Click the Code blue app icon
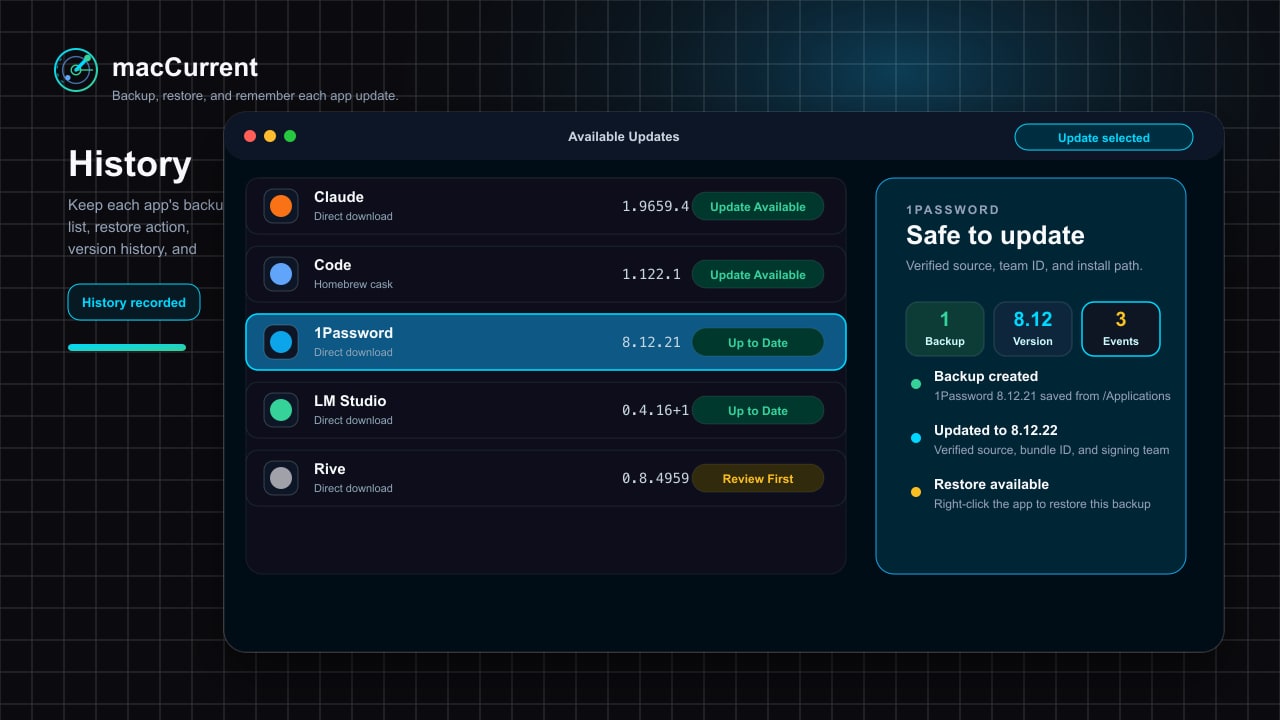The width and height of the screenshot is (1280, 720). point(281,274)
